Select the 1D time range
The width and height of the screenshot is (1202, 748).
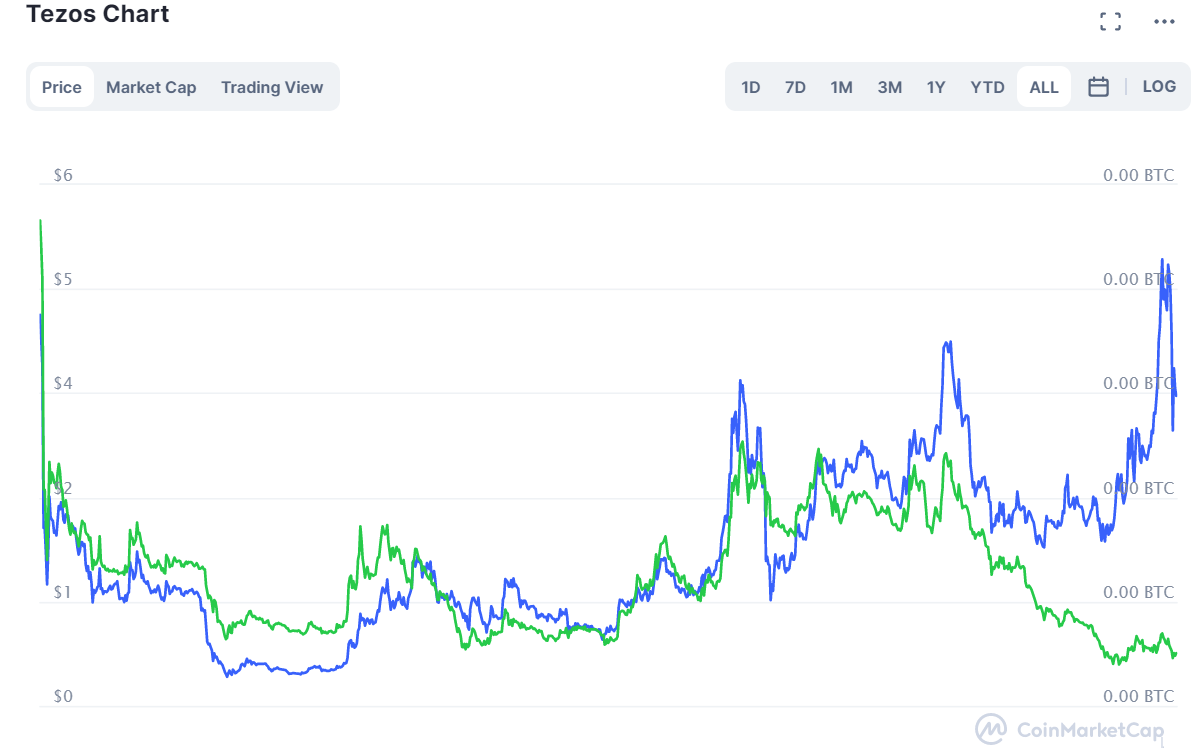click(751, 87)
